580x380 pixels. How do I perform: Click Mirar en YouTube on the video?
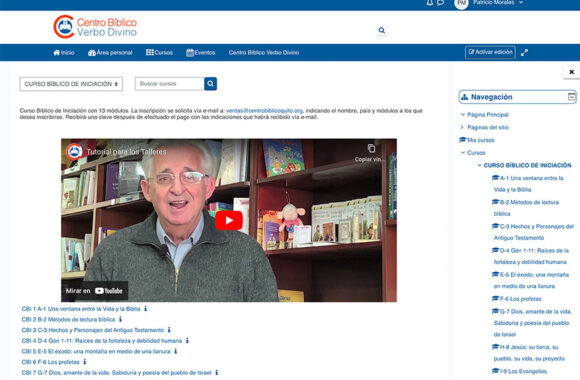click(x=94, y=291)
